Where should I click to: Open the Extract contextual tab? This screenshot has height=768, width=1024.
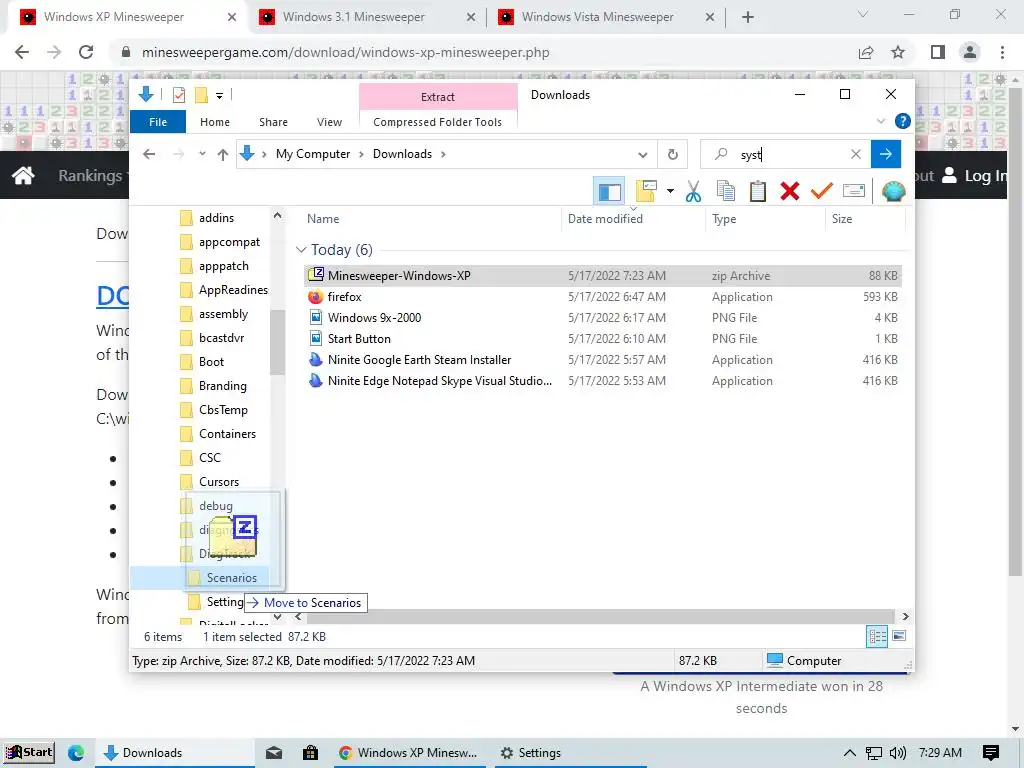[438, 97]
